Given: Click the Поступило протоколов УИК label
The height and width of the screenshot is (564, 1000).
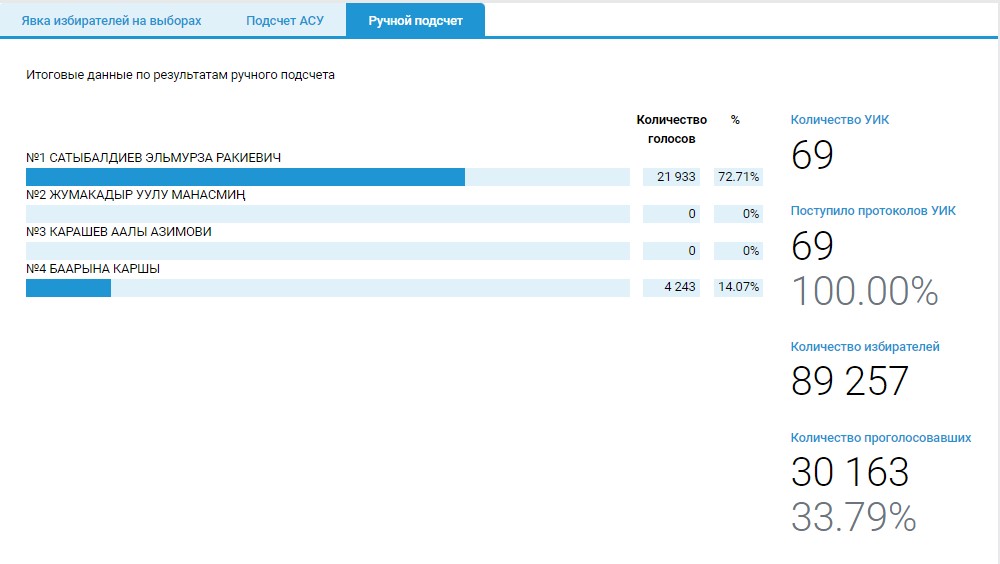Looking at the screenshot, I should tap(873, 211).
